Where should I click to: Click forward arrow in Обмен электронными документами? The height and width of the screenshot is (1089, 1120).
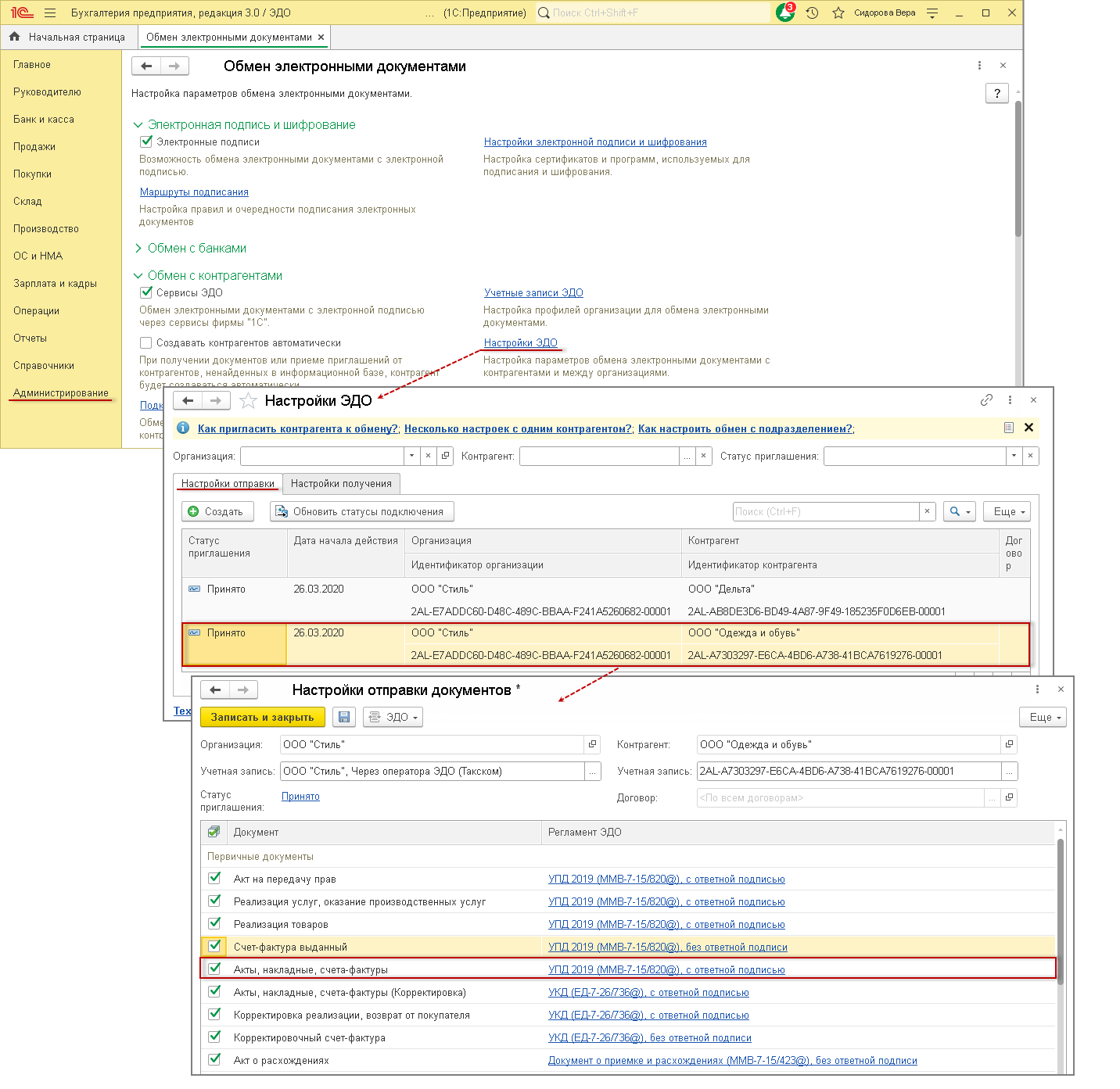[174, 66]
